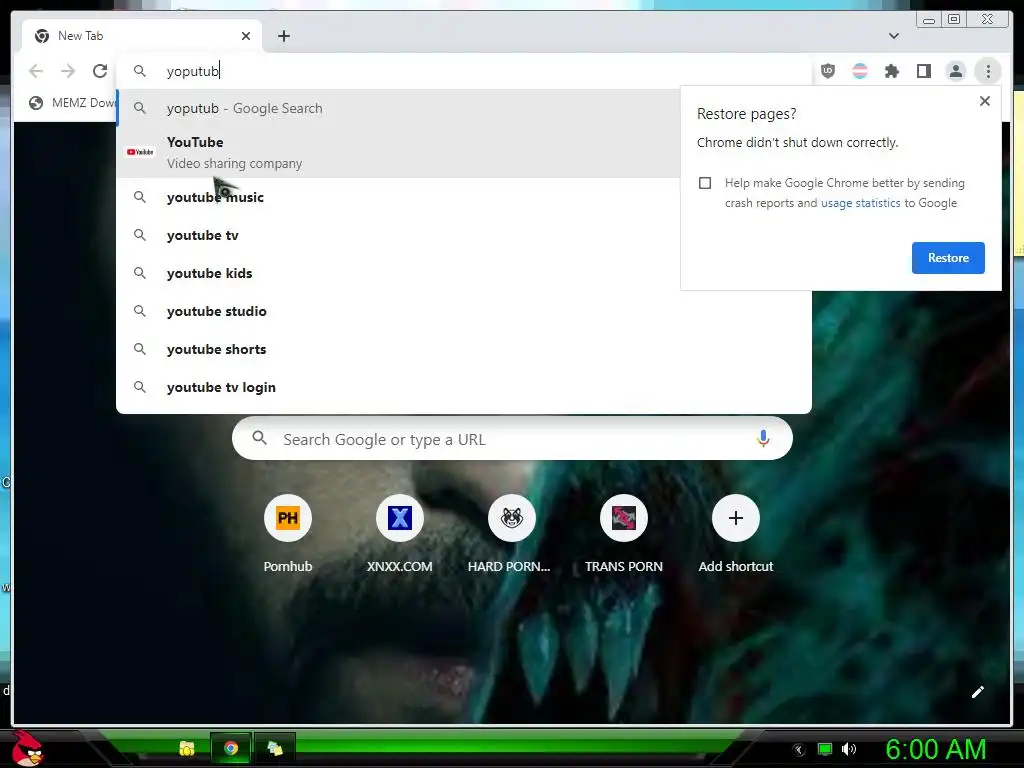Expand hidden system tray icons

[x=799, y=750]
